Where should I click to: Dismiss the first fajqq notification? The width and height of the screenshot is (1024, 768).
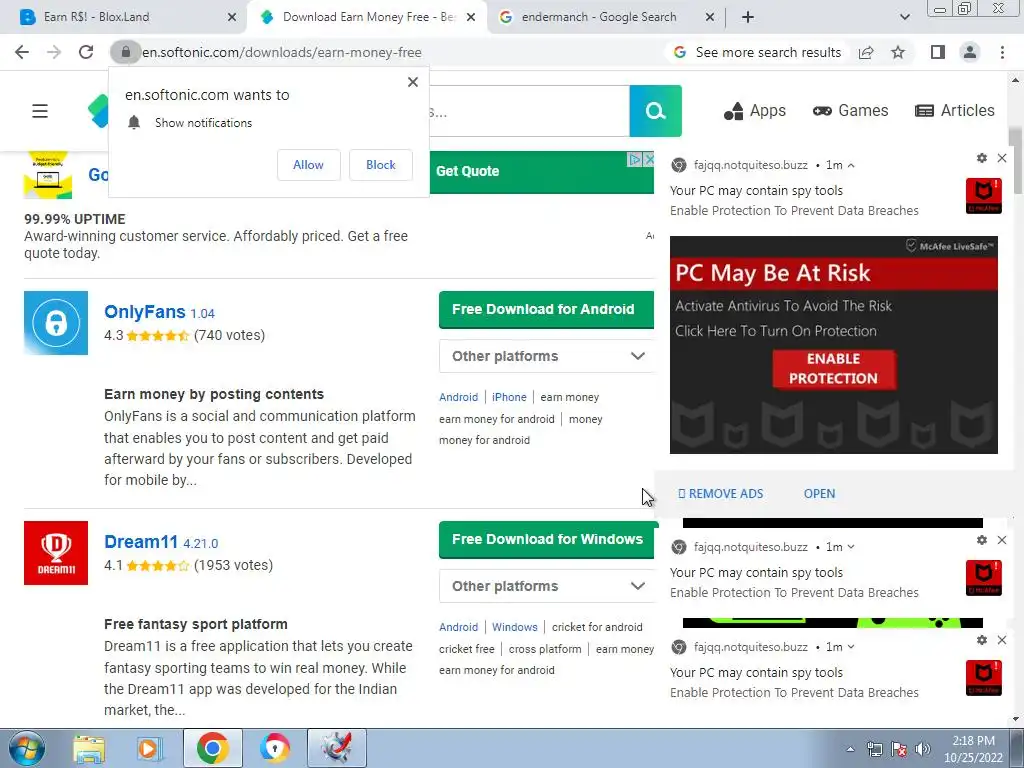point(1002,158)
